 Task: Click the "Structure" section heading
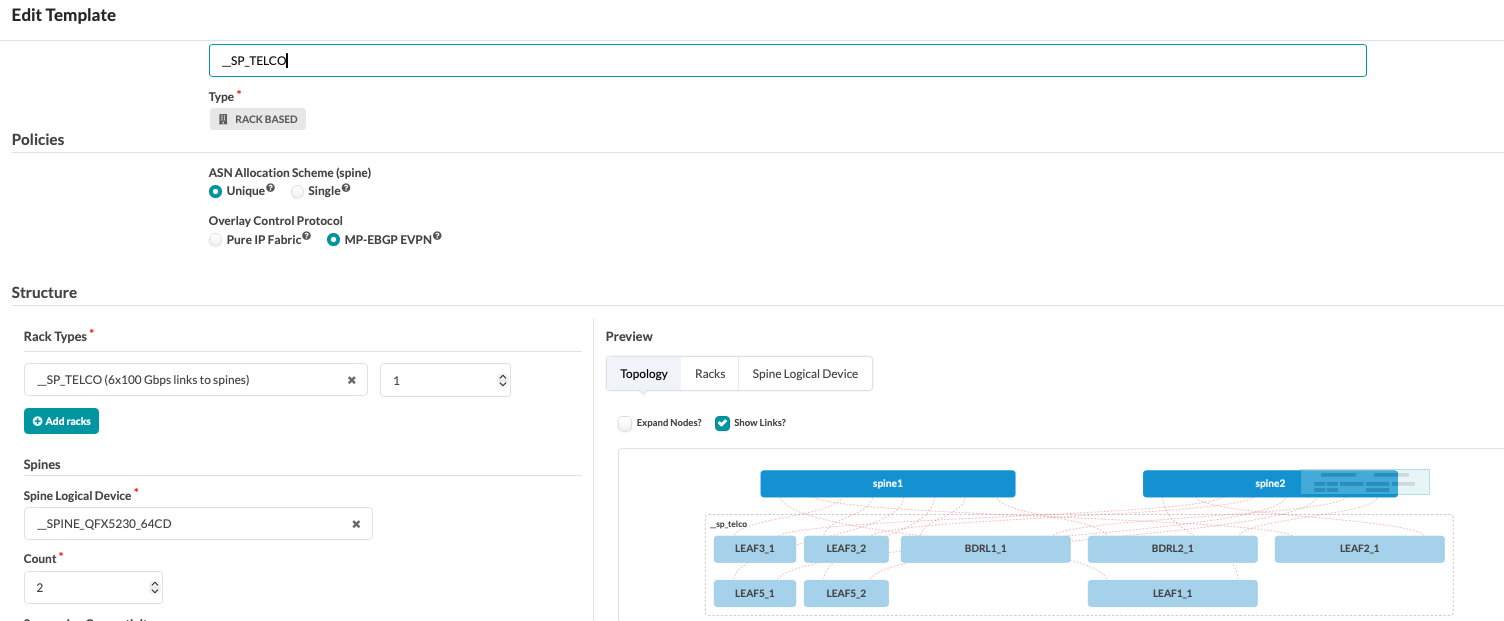[44, 293]
